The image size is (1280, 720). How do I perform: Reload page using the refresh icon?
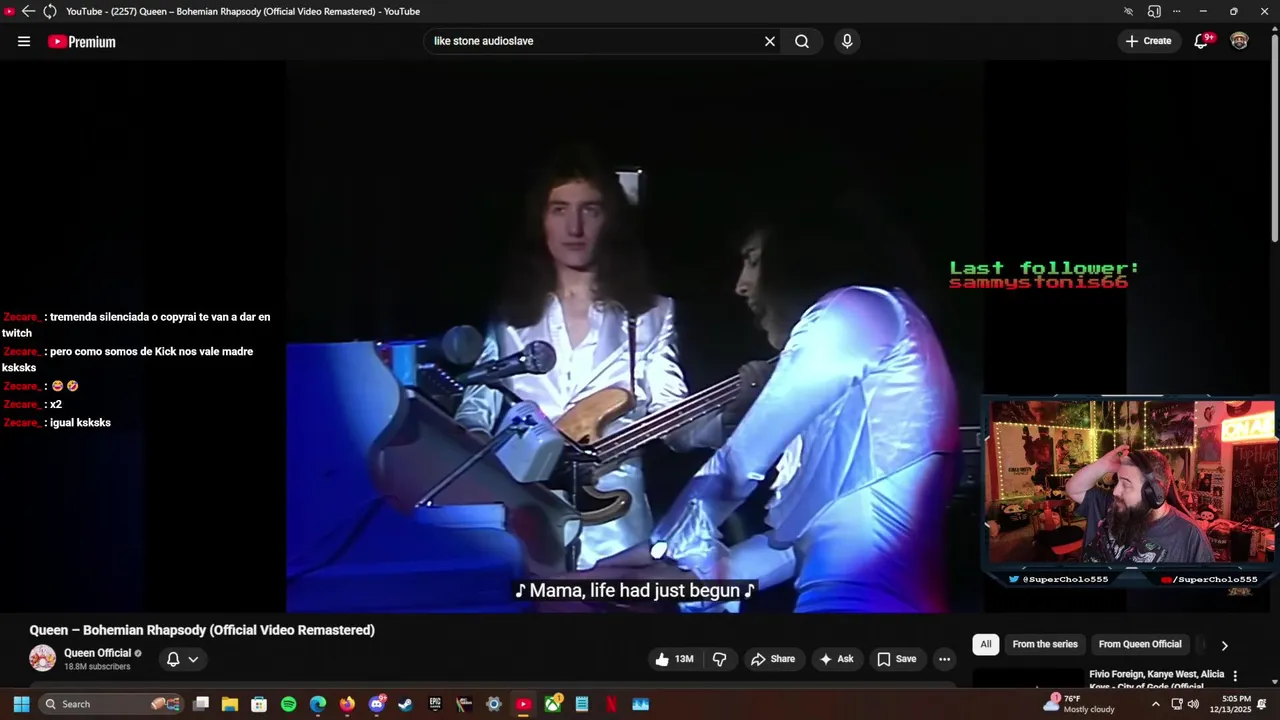[x=49, y=11]
